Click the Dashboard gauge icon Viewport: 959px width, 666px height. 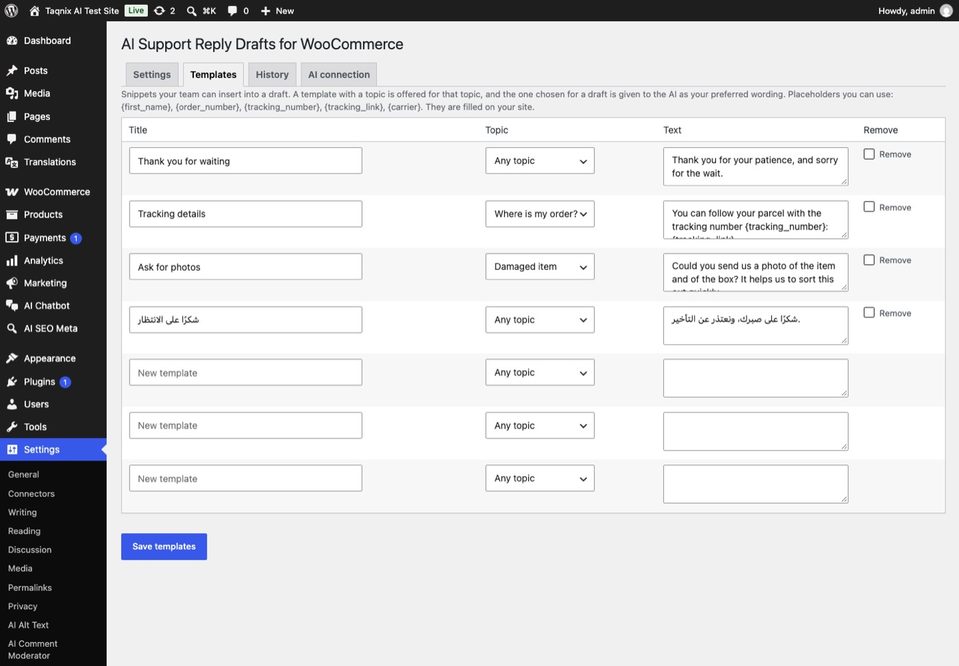pyautogui.click(x=12, y=40)
